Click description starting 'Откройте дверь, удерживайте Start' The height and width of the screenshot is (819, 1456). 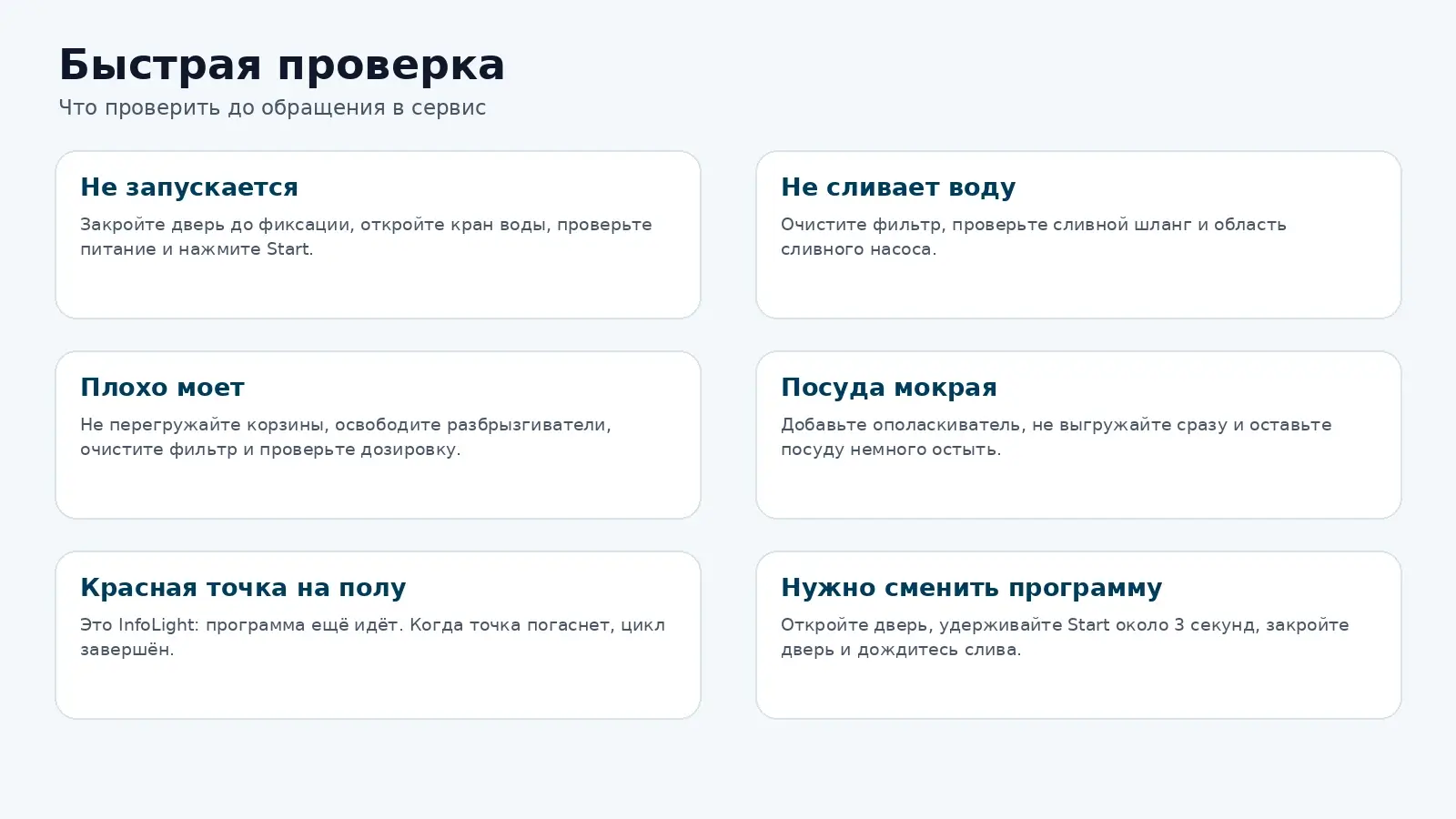(x=1065, y=637)
